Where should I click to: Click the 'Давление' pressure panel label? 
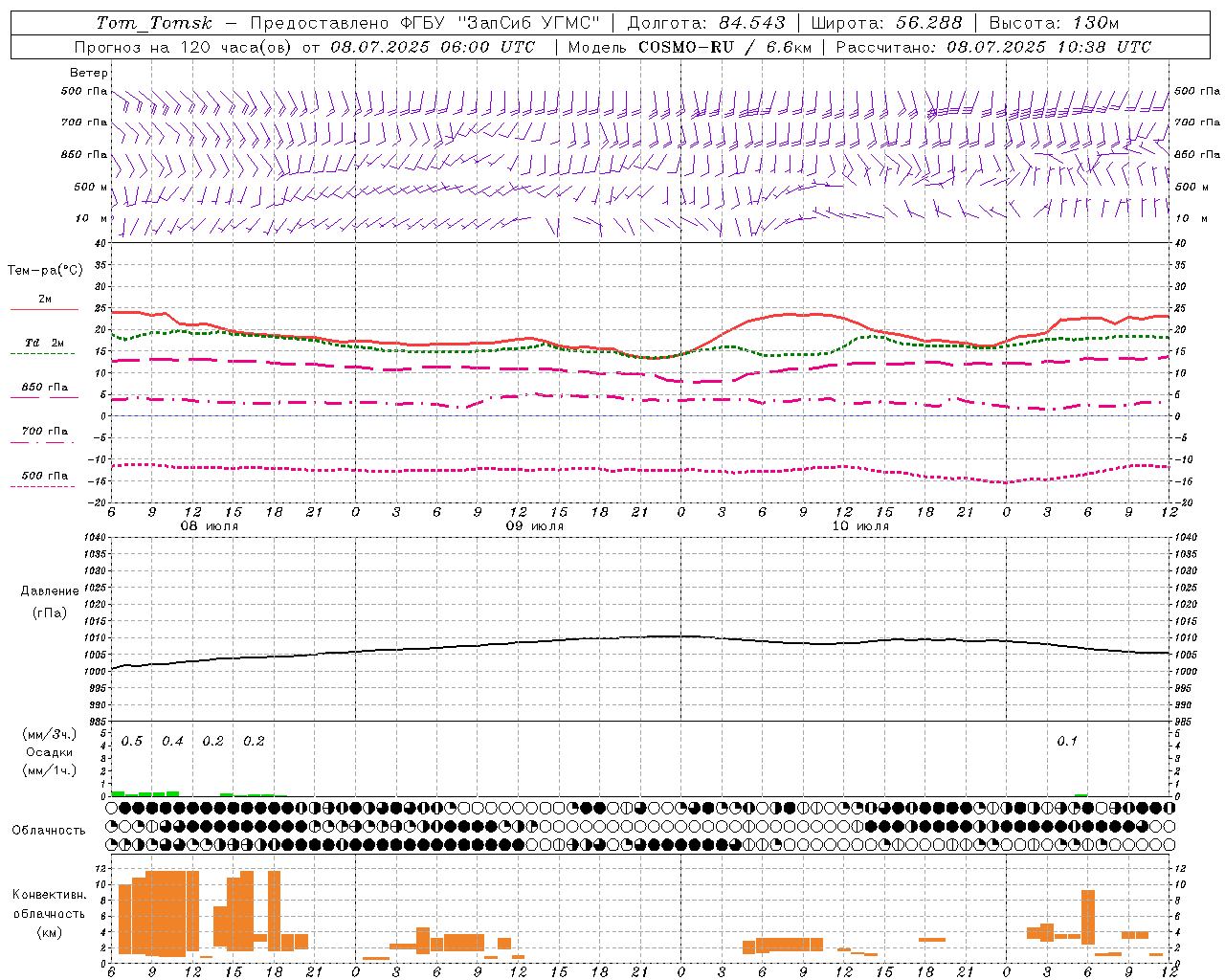[50, 591]
